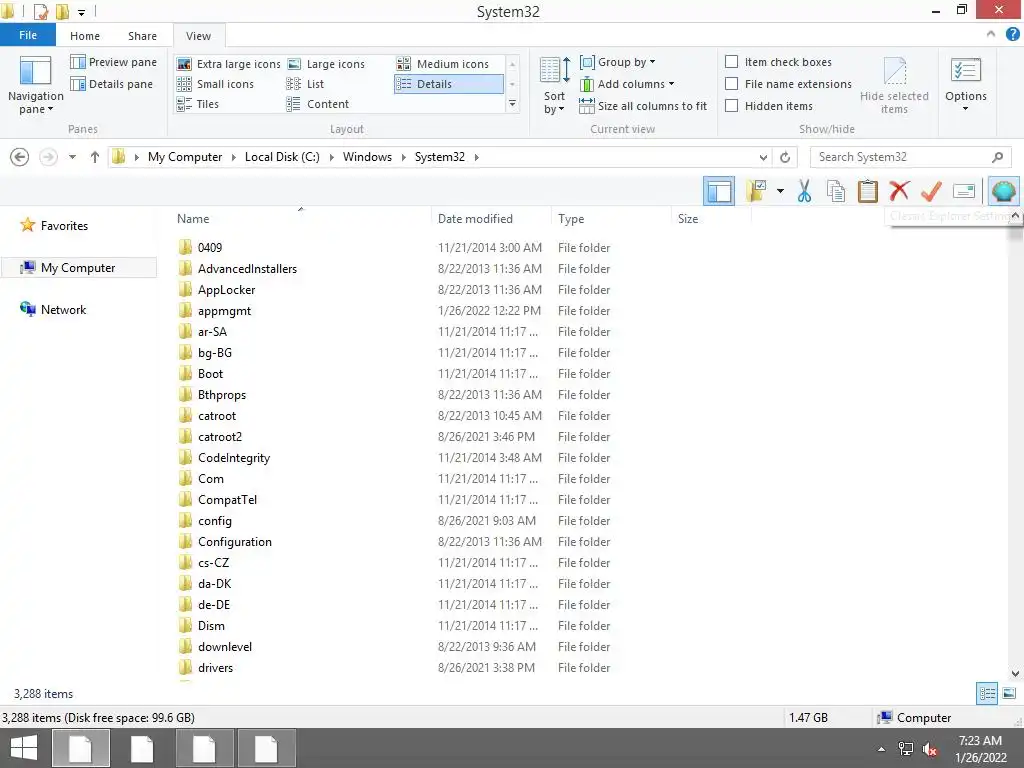Click the Search System32 input field
This screenshot has height=768, width=1024.
pyautogui.click(x=910, y=157)
